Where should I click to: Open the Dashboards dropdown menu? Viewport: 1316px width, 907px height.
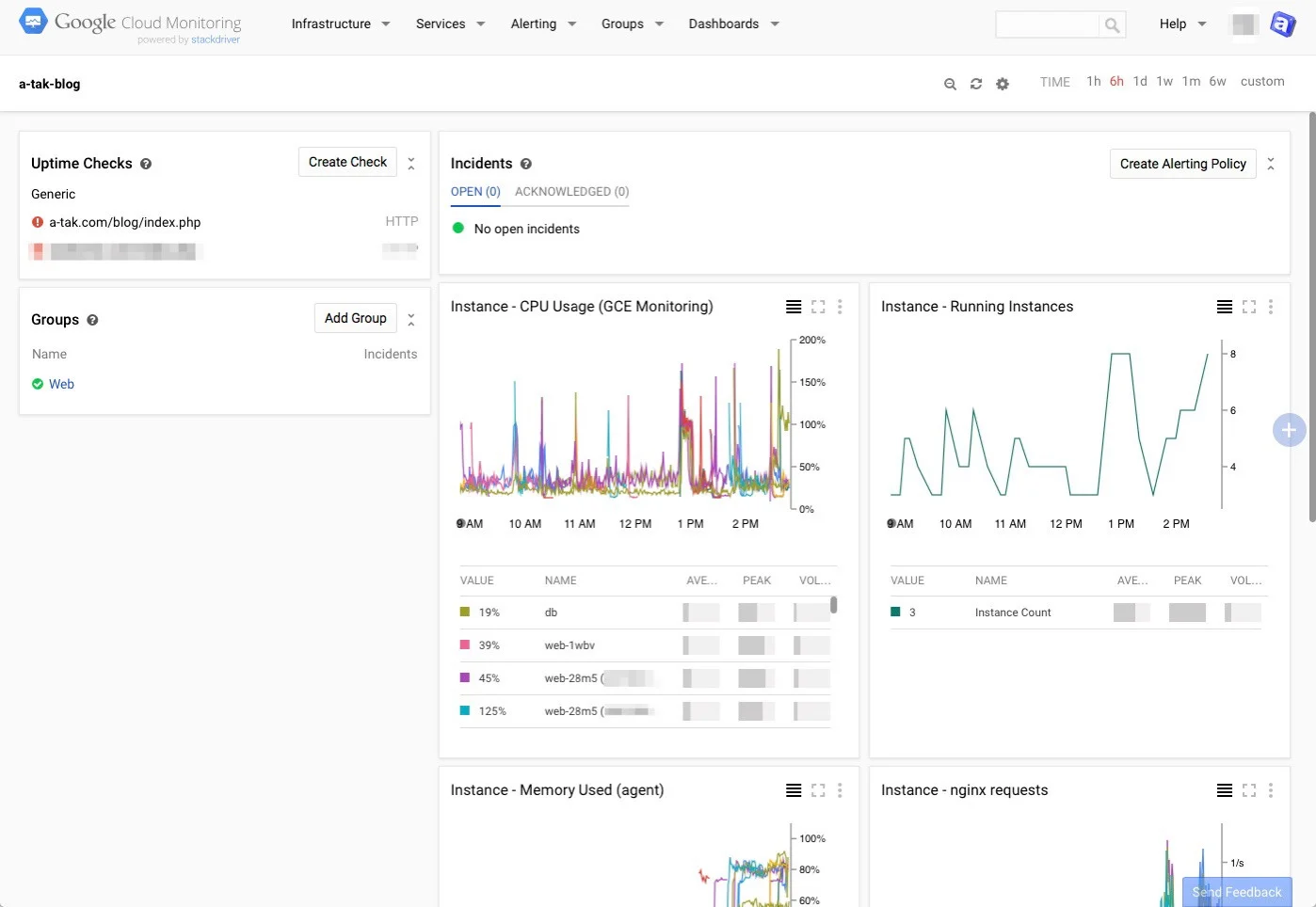pyautogui.click(x=734, y=24)
